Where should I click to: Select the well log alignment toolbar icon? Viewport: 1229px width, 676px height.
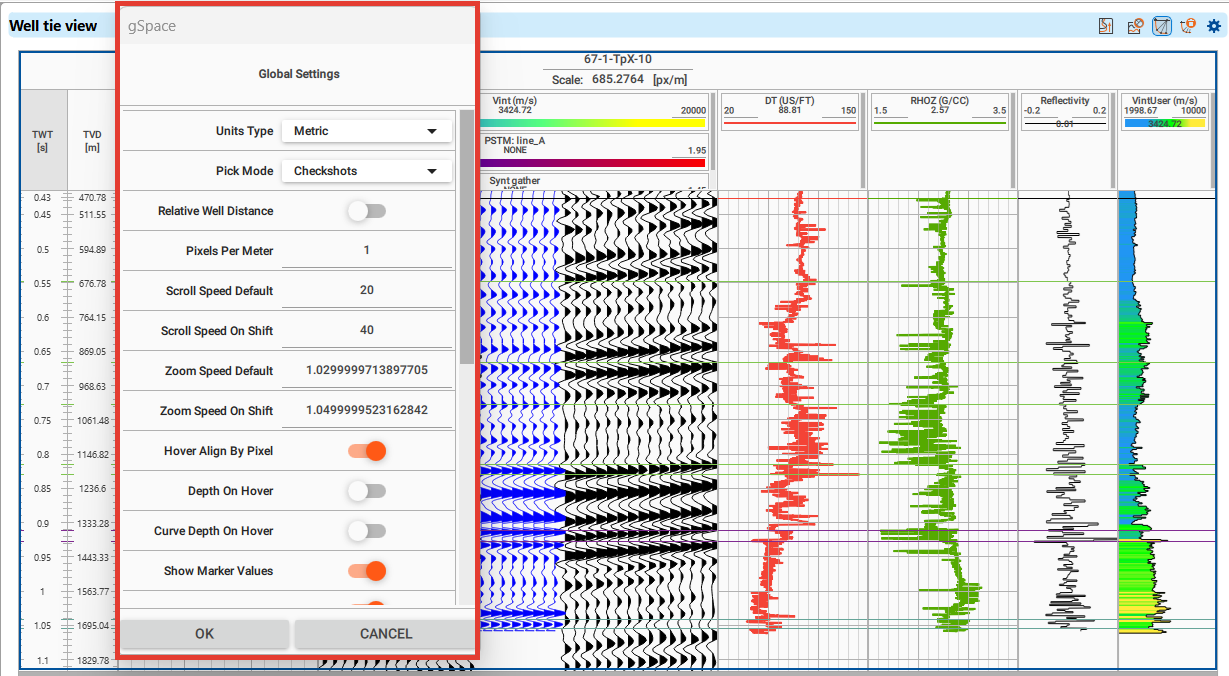(1106, 25)
